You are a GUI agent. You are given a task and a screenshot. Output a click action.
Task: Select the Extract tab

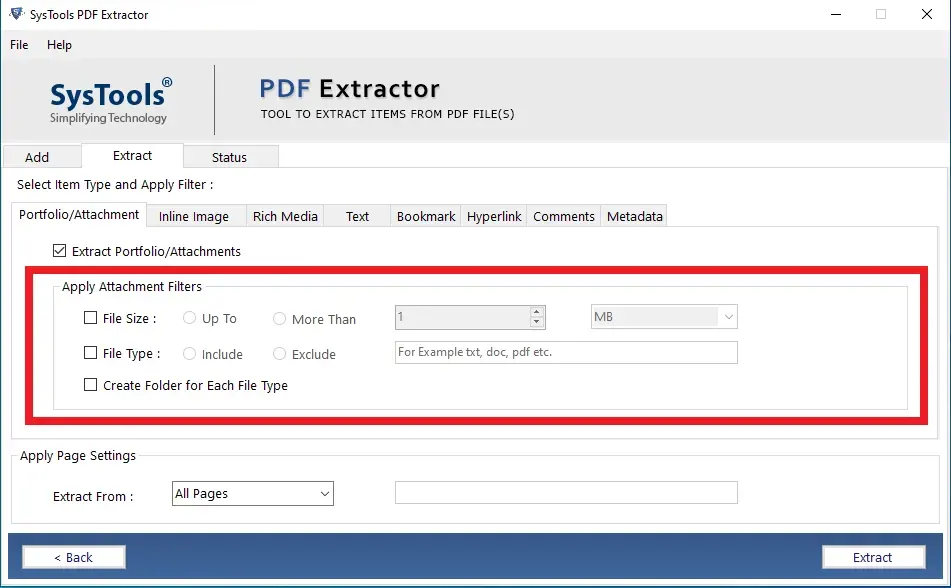(x=132, y=155)
